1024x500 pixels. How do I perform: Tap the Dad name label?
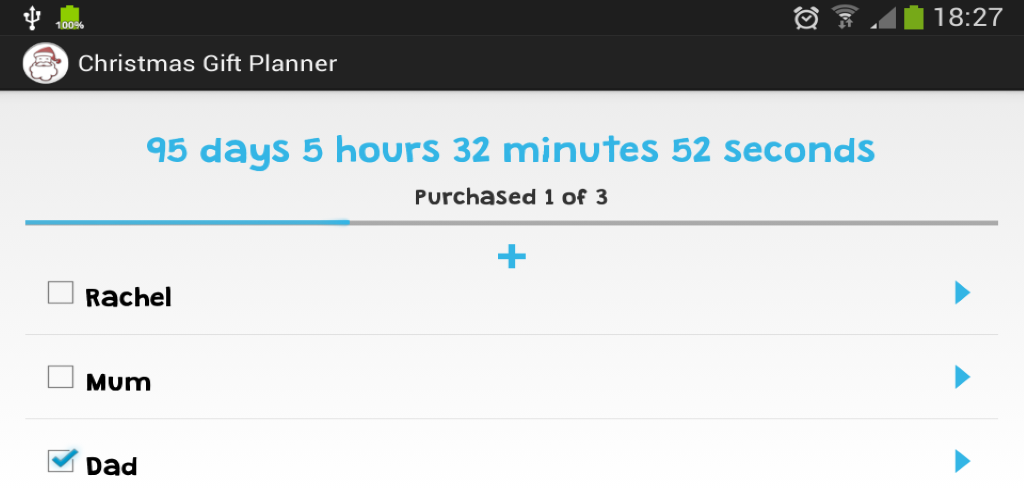click(x=111, y=466)
